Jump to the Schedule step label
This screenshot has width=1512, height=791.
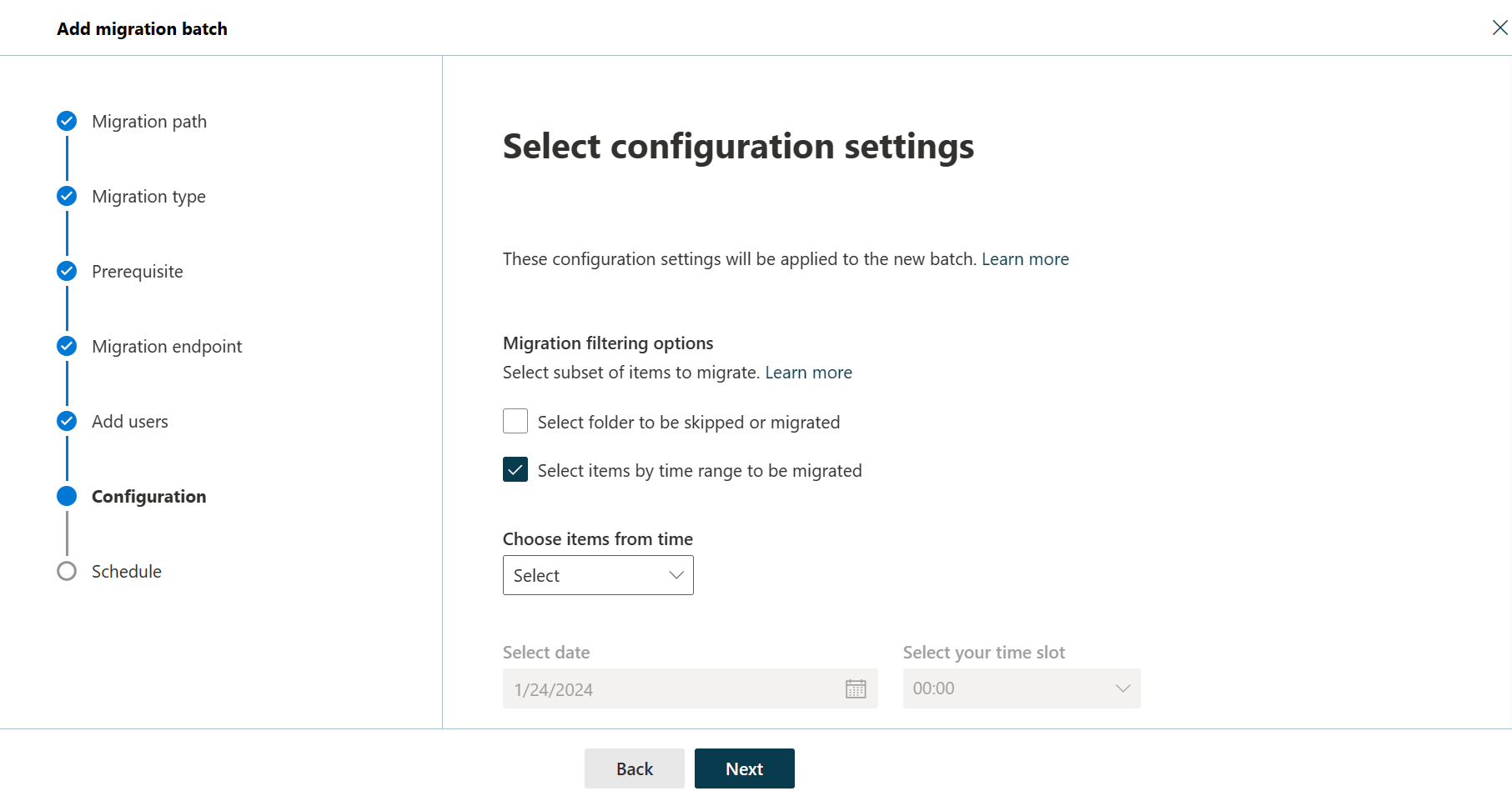coord(126,571)
